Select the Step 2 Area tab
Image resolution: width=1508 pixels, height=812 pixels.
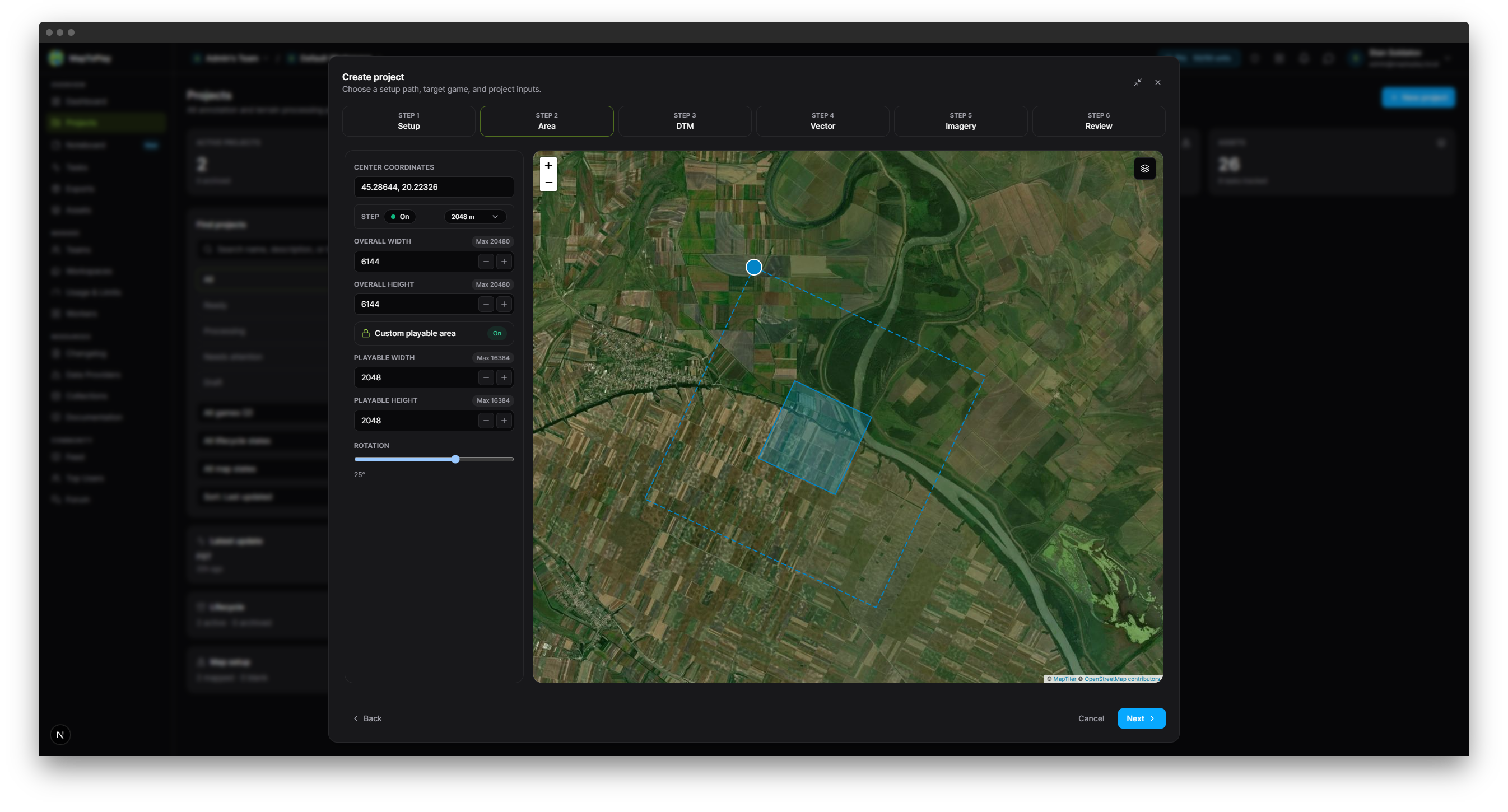(547, 121)
